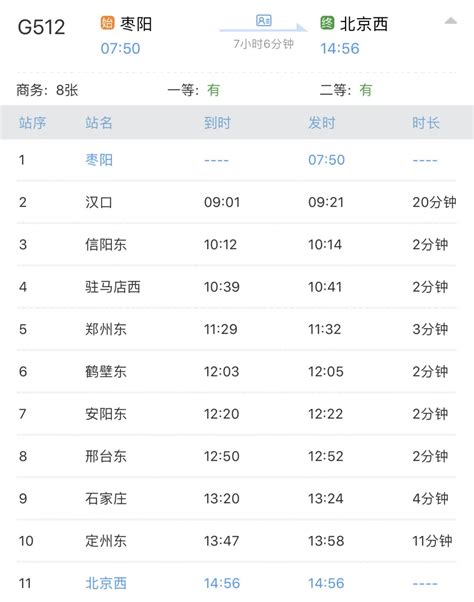474x602 pixels.
Task: Click the orange 始 origin station icon
Action: 107,23
